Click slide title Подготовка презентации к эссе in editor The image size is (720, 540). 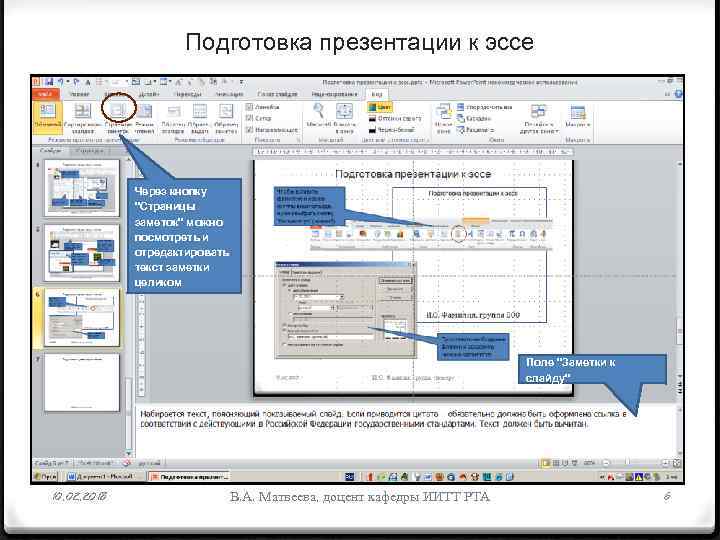pyautogui.click(x=413, y=174)
